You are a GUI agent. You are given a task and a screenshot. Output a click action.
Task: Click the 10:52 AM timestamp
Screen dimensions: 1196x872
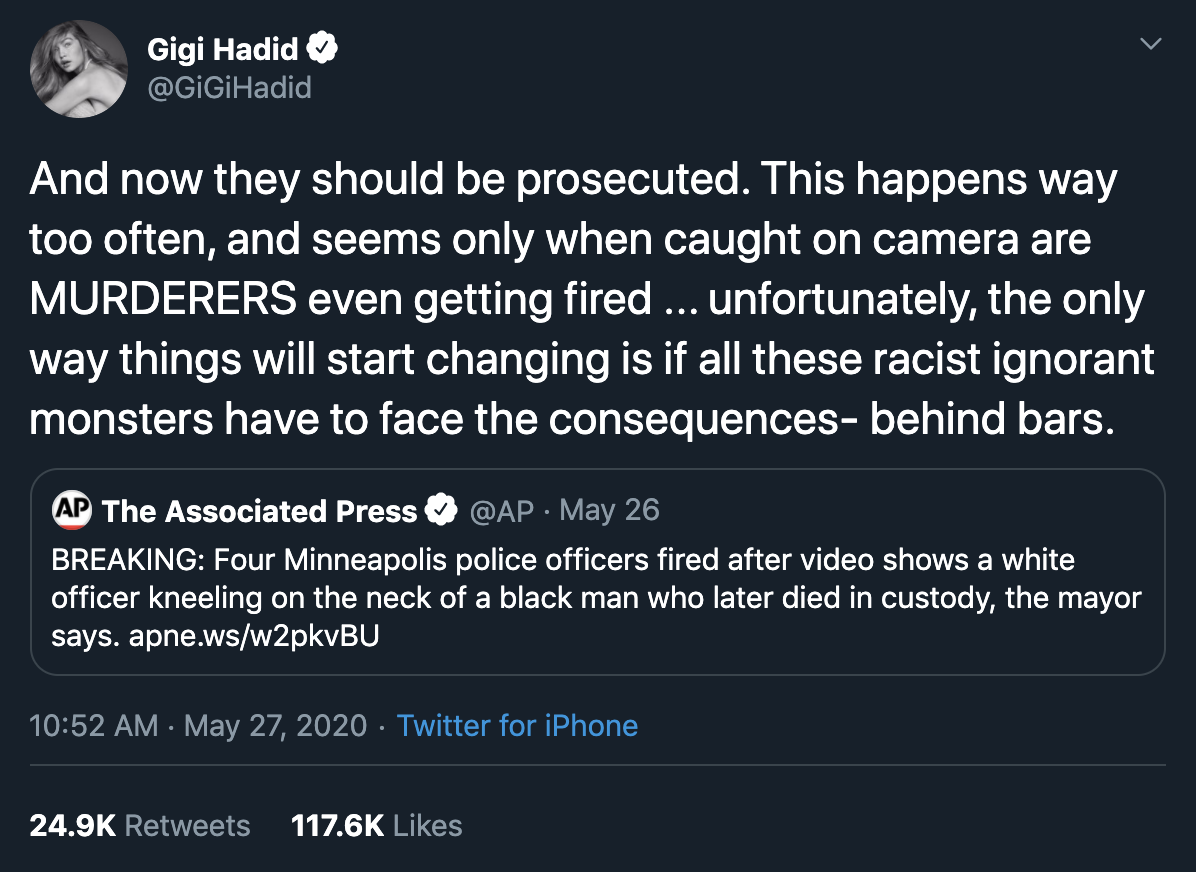coord(94,725)
